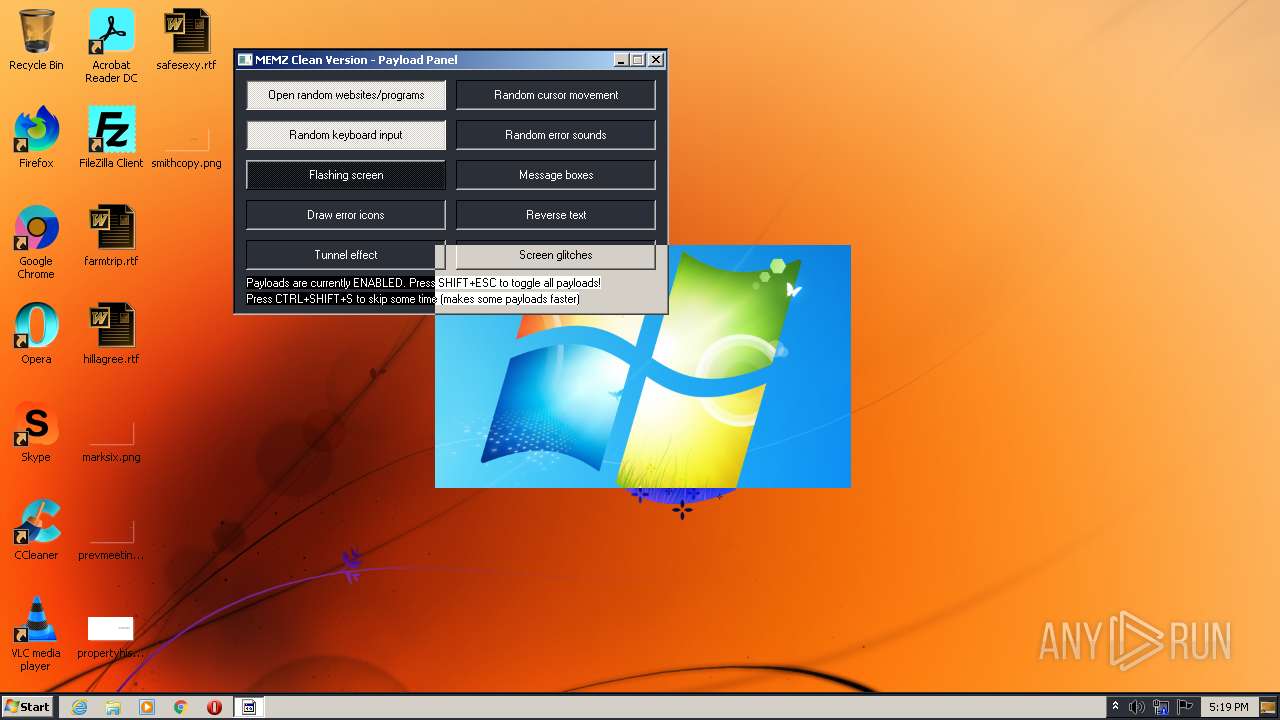Launch the Opera desktop shortcut
The width and height of the screenshot is (1280, 720).
pos(36,334)
